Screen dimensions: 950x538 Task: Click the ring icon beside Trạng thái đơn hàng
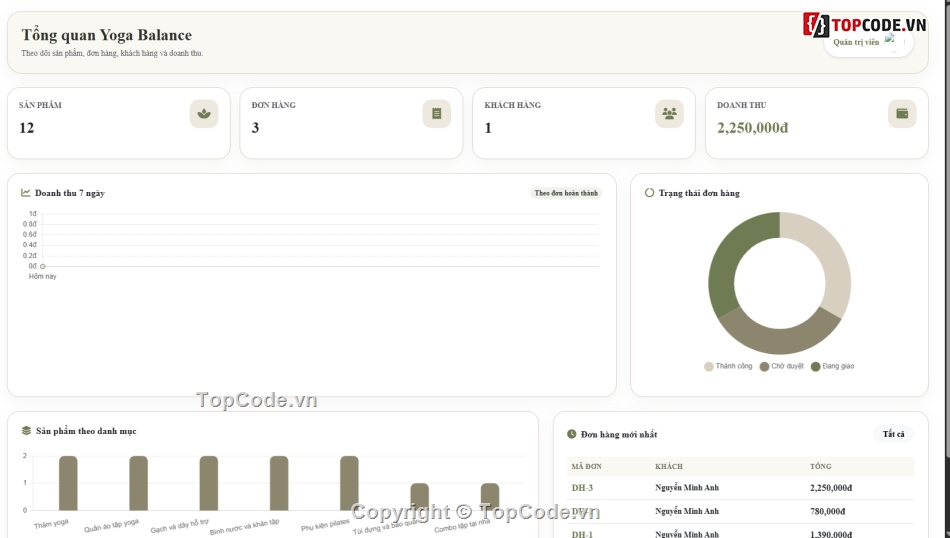[x=649, y=193]
